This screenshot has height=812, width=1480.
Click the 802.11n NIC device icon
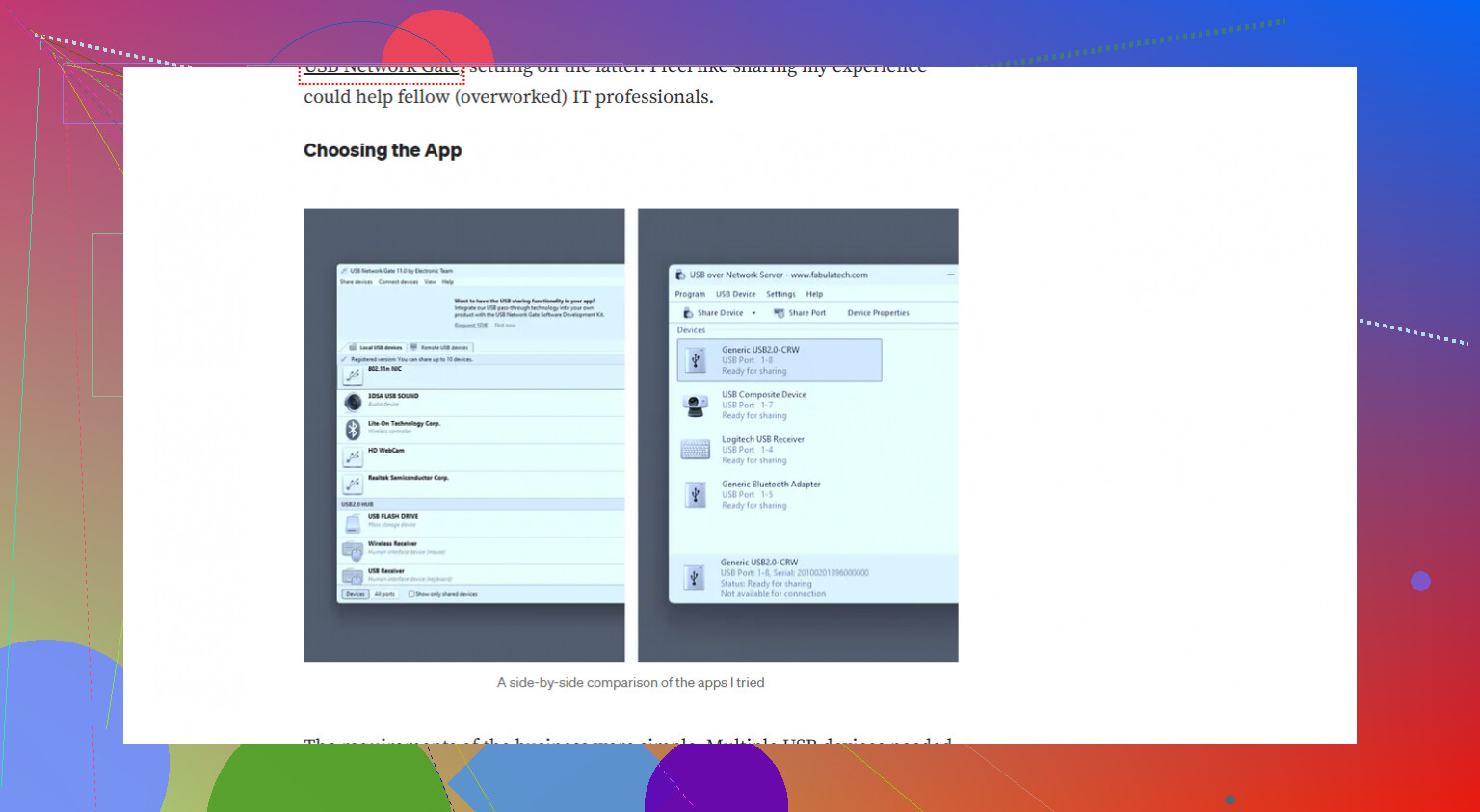click(x=353, y=375)
